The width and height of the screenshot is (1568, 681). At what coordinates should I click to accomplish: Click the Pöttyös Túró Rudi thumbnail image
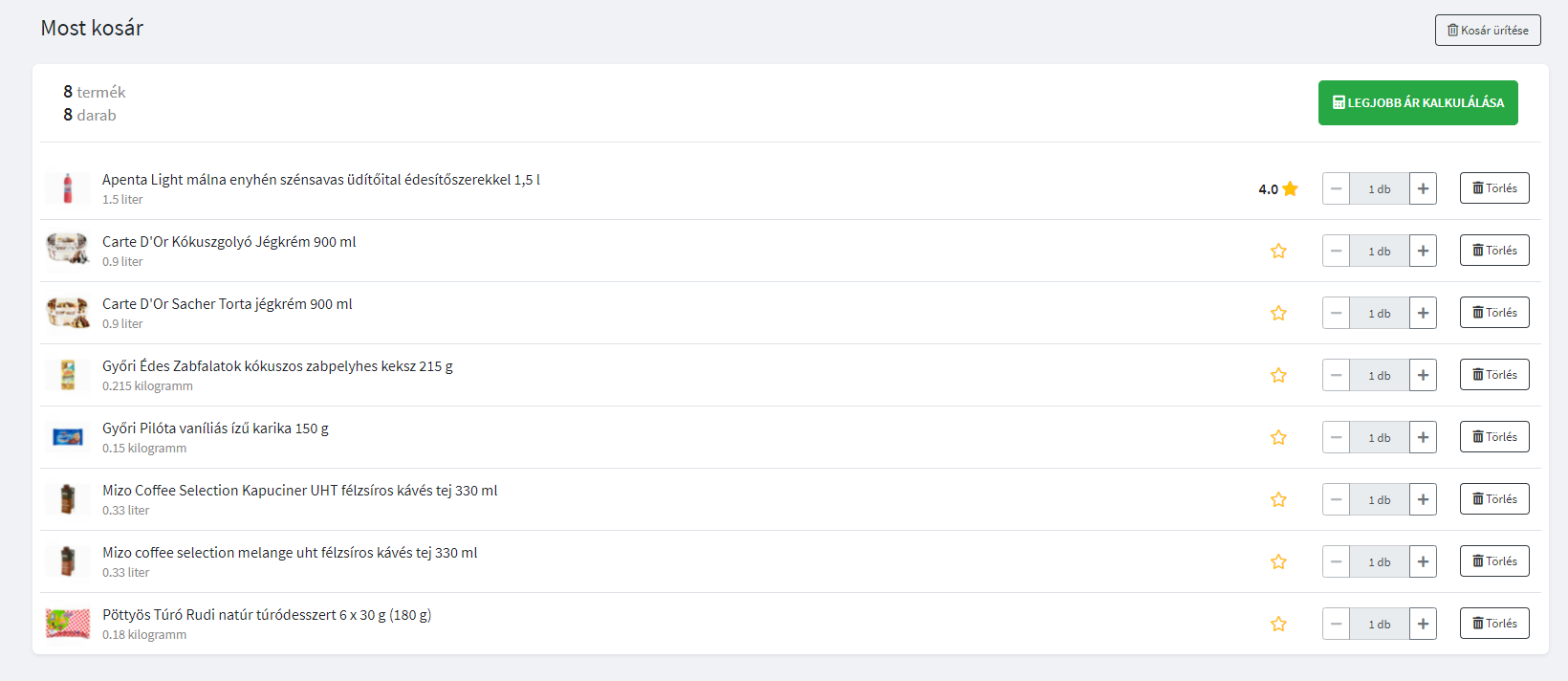(68, 624)
